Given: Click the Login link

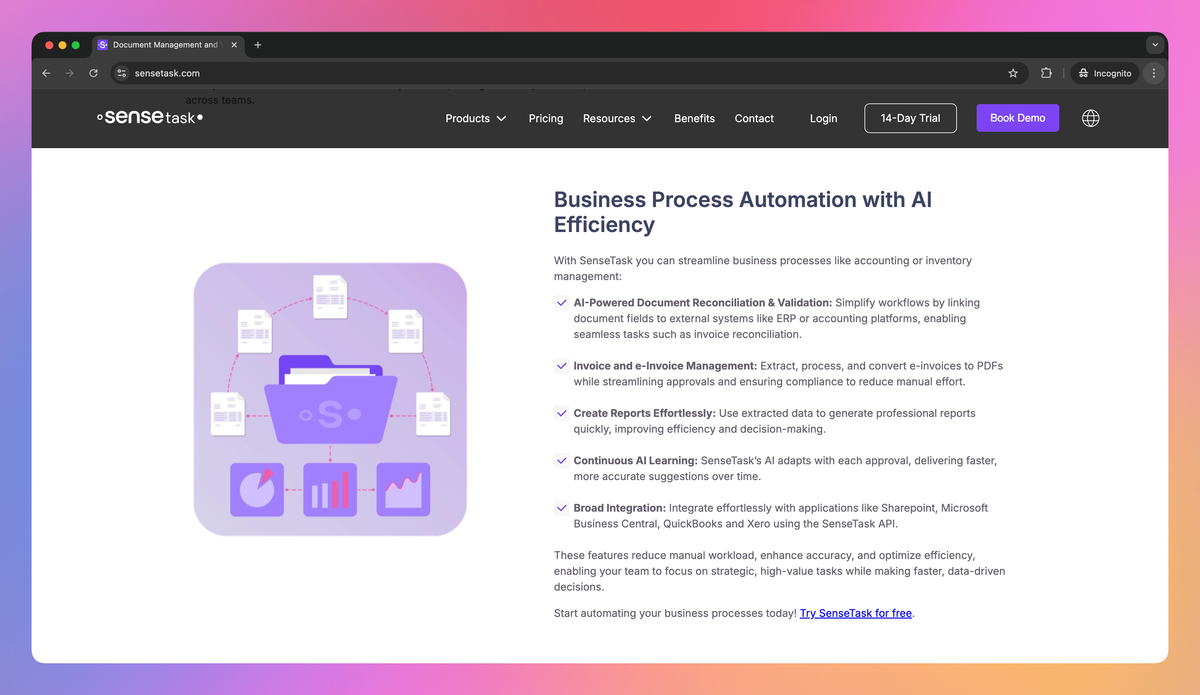Looking at the screenshot, I should tap(824, 118).
